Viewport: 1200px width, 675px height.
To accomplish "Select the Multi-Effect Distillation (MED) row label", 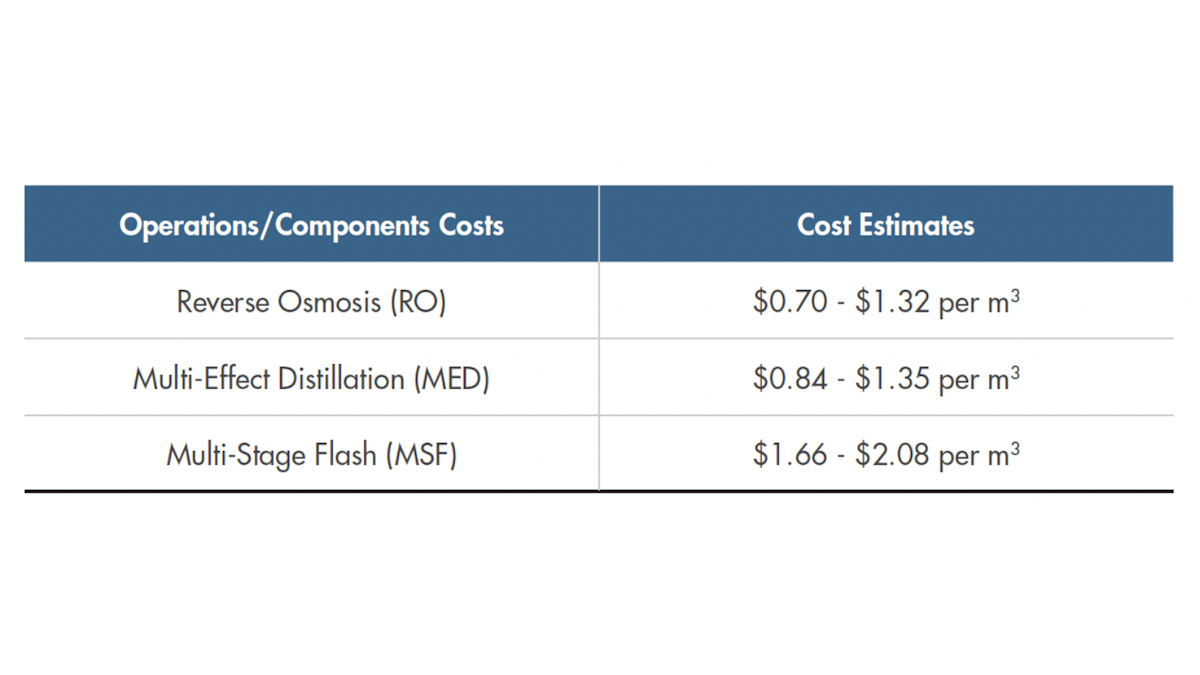I will click(311, 379).
